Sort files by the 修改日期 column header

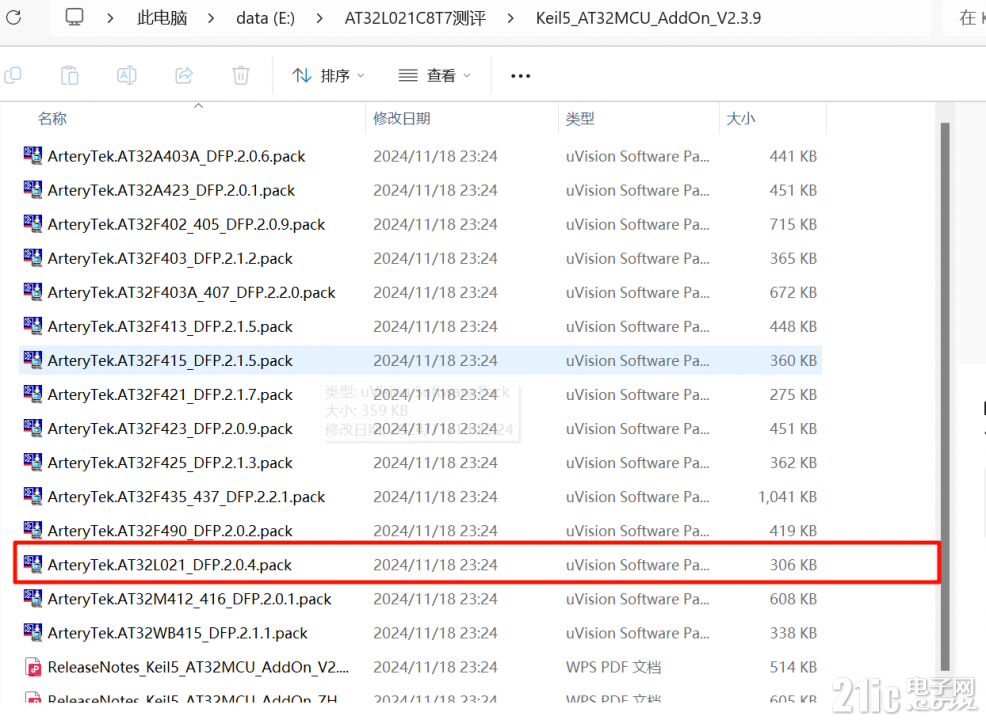coord(402,118)
